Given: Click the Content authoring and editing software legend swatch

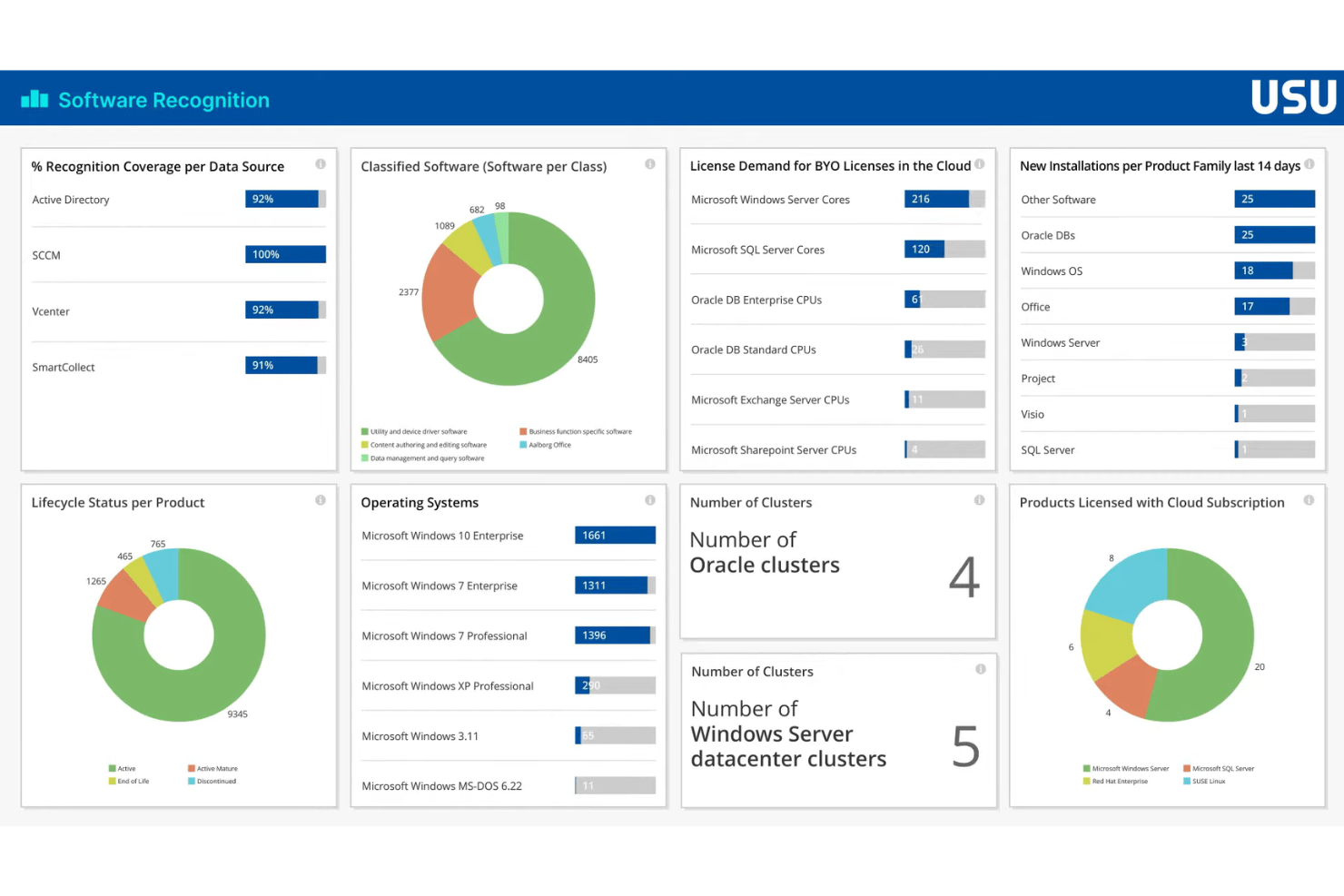Looking at the screenshot, I should coord(365,445).
